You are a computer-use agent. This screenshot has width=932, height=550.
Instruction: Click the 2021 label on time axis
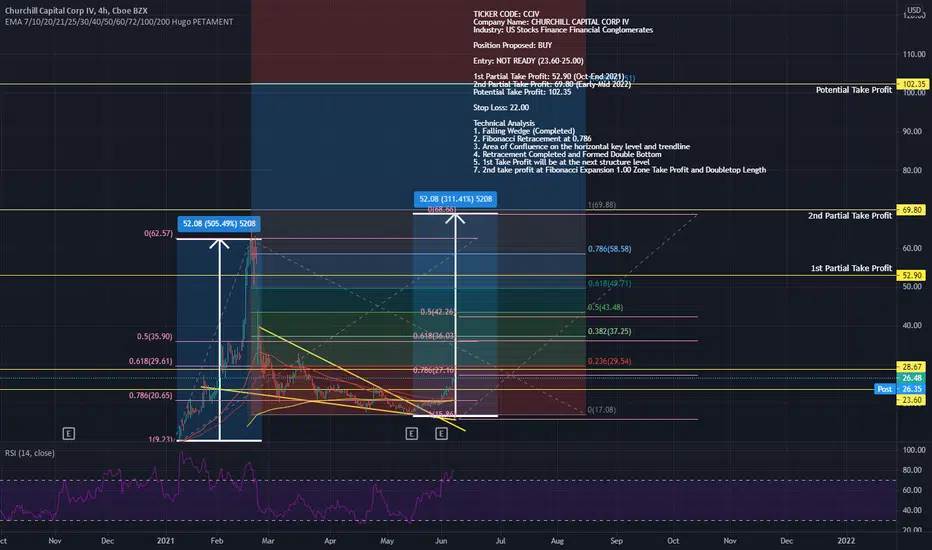[x=165, y=540]
